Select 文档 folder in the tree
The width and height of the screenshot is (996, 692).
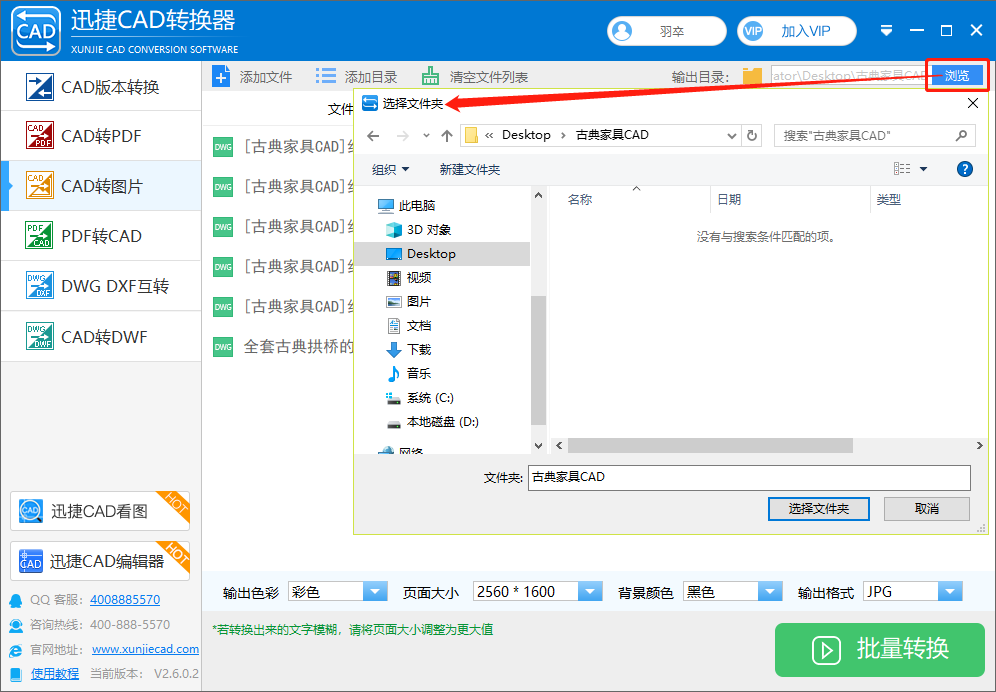click(419, 326)
